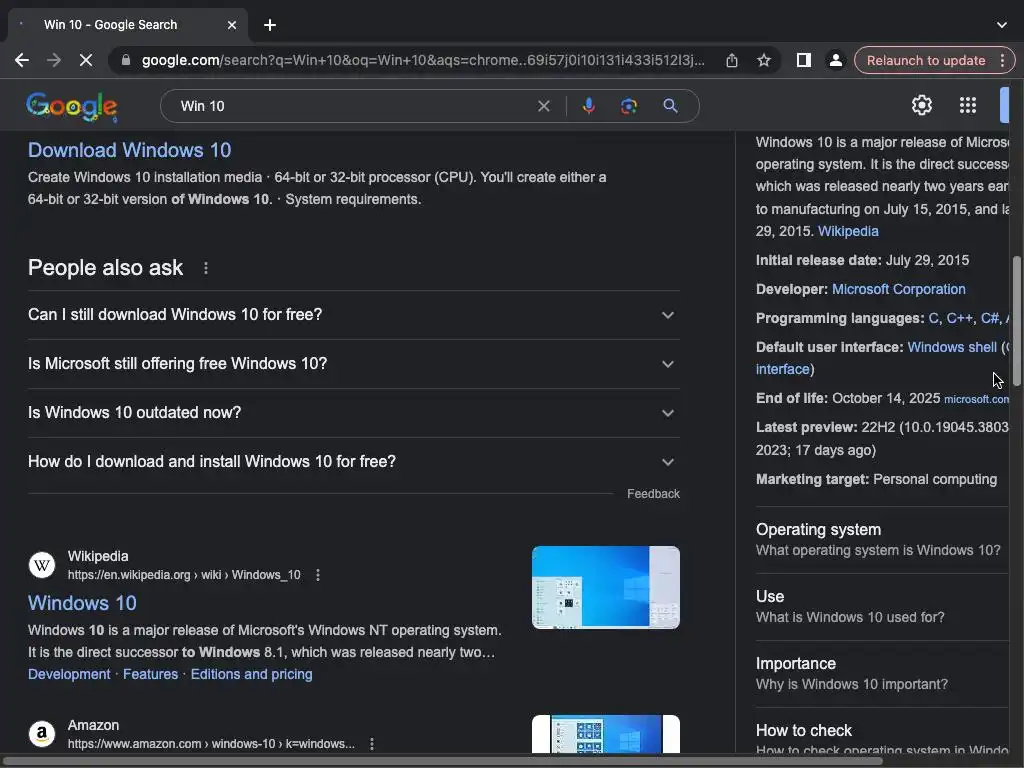Click the Amazon favicon in results
Screen dimensions: 1024x768
(42, 733)
